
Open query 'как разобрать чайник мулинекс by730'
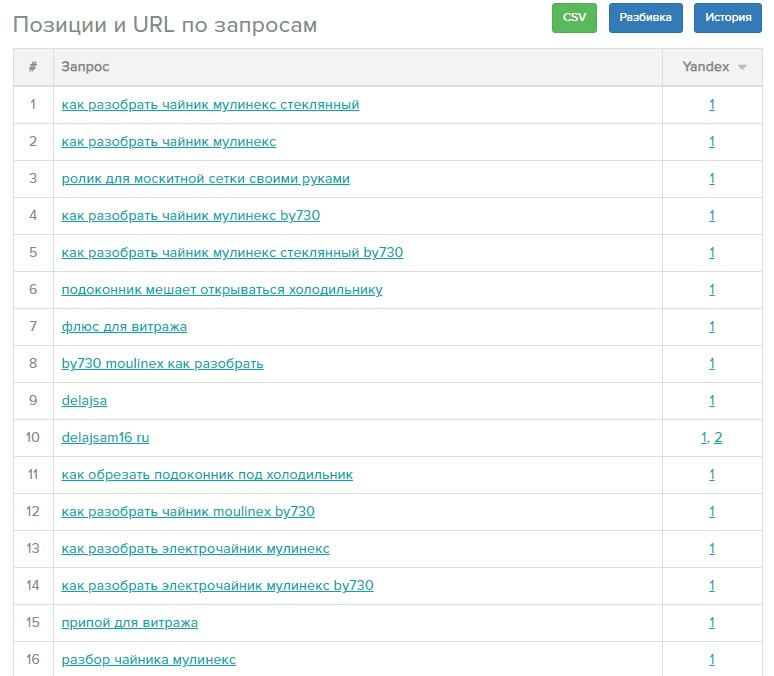coord(191,216)
